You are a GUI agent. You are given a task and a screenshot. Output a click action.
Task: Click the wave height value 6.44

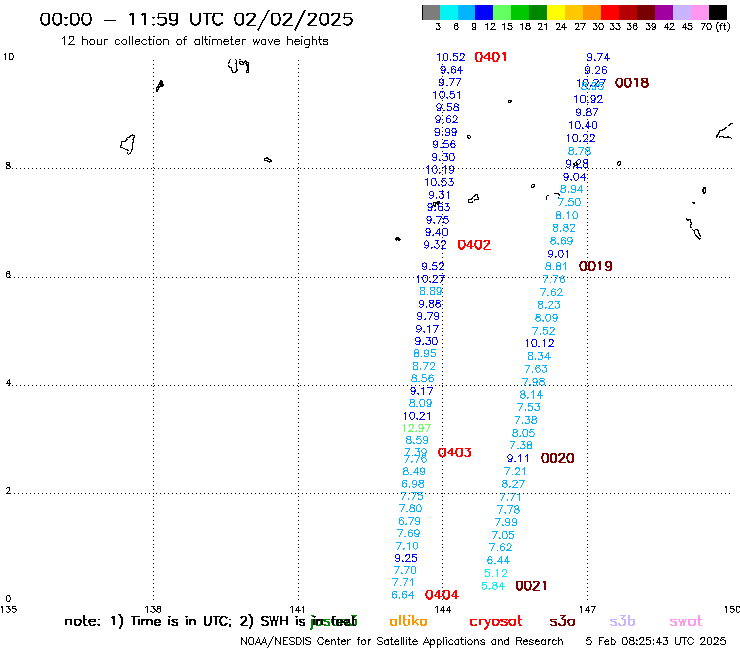498,560
